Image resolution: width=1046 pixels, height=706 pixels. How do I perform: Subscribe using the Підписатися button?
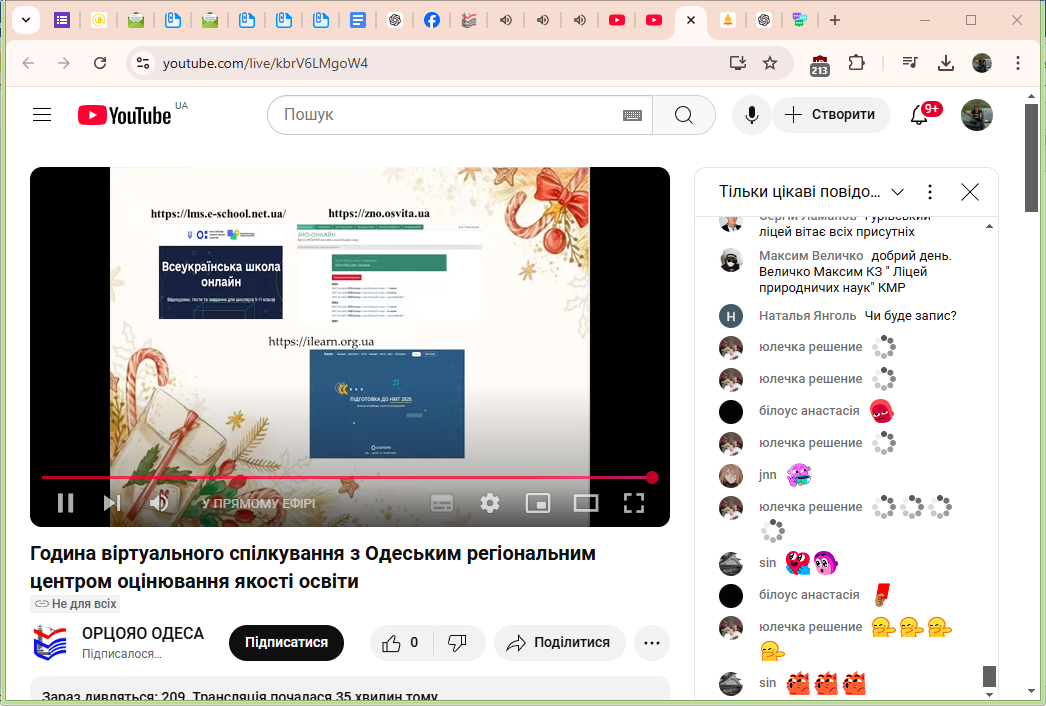coord(286,643)
